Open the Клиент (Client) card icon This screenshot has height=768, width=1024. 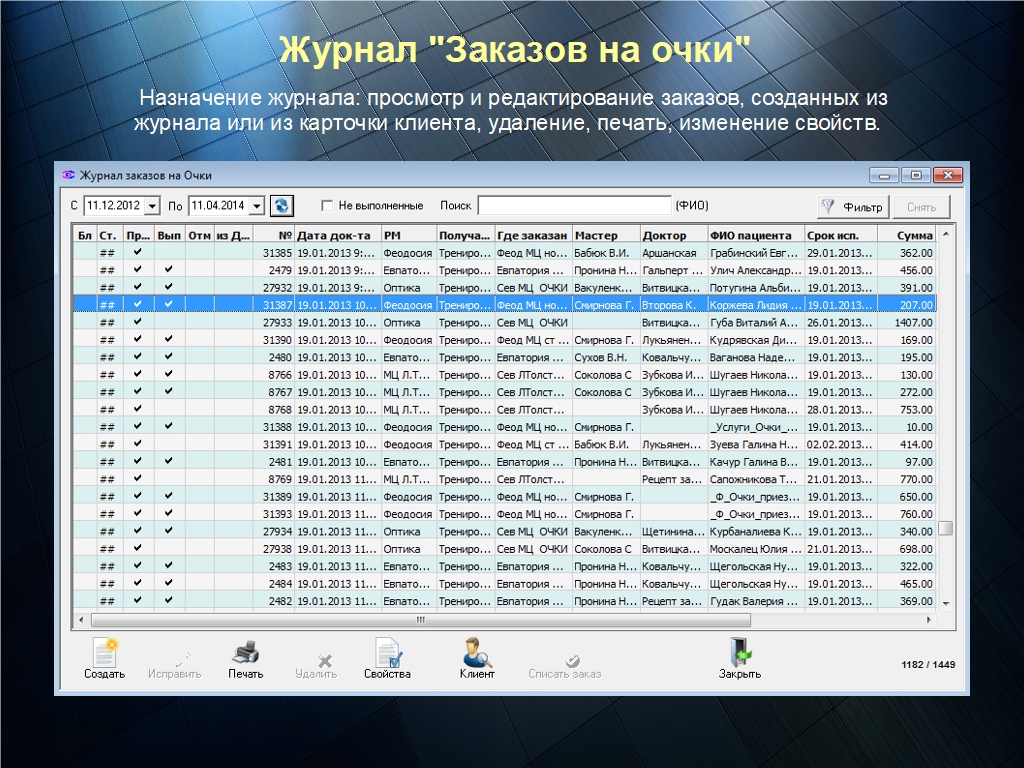(477, 653)
